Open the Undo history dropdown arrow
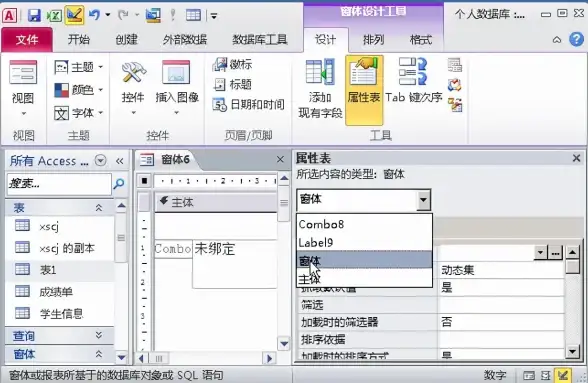Screen dimensions: 588x383 click(x=108, y=15)
